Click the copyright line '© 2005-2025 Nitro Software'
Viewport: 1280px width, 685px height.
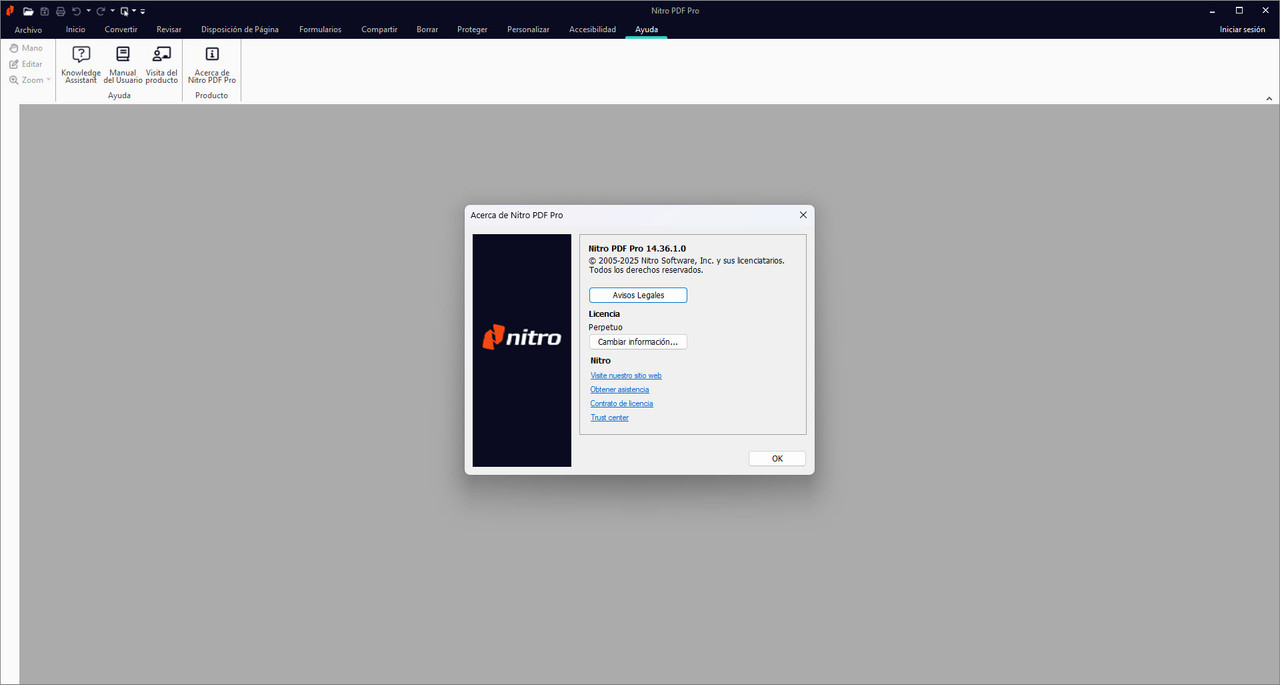click(687, 260)
